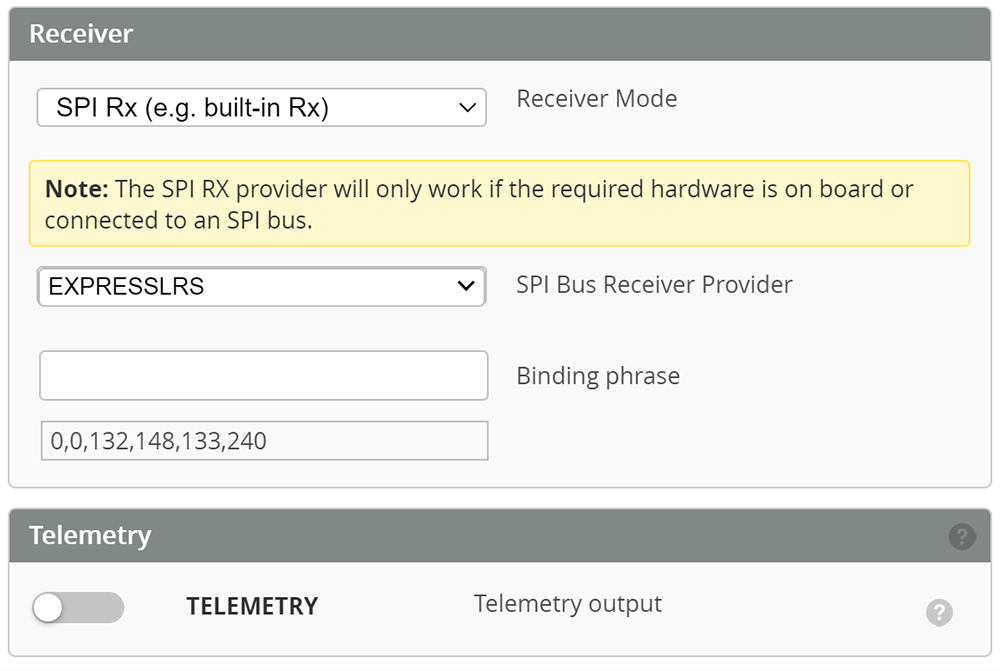Click the bold 'Note:' word
1000x671 pixels.
point(77,189)
